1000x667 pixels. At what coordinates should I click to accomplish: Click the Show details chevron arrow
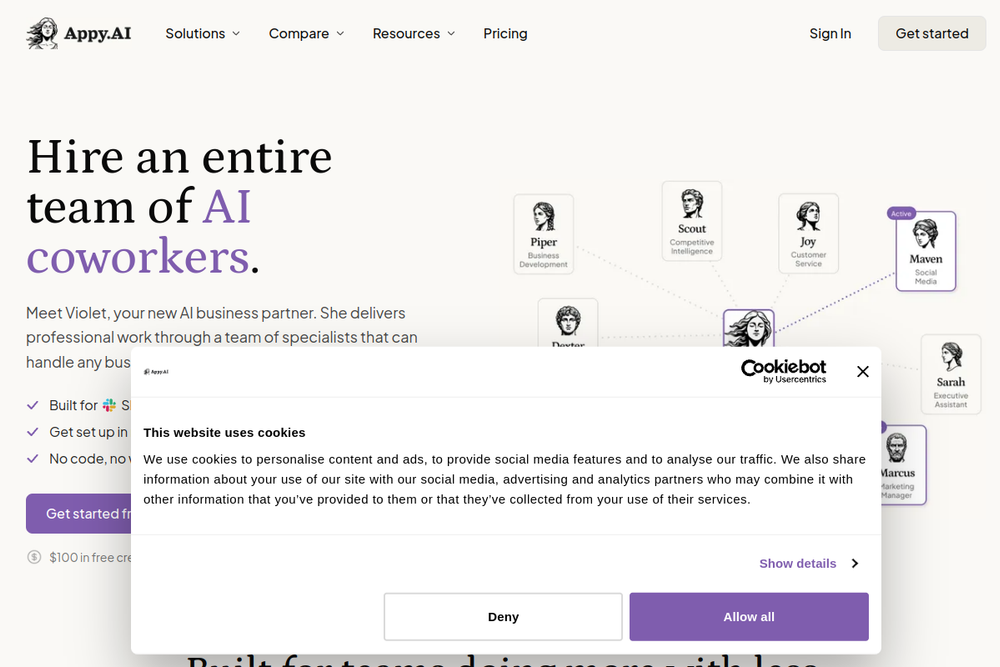(x=855, y=564)
